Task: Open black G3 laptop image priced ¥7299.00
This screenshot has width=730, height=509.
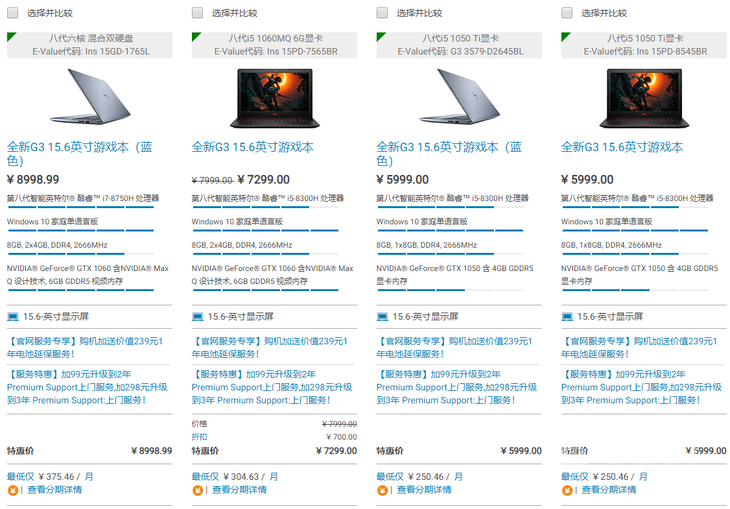Action: tap(275, 98)
